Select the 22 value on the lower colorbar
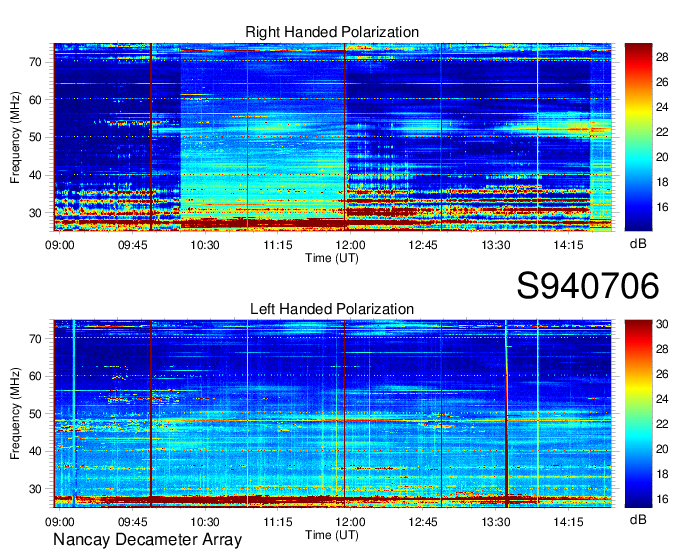The width and height of the screenshot is (680, 552). tap(662, 424)
